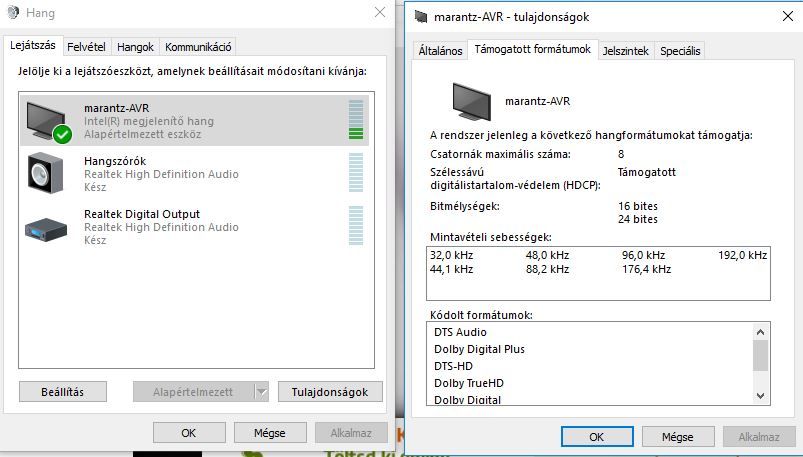Click the Intel(R) megjelenítő hang subtitle

click(149, 121)
